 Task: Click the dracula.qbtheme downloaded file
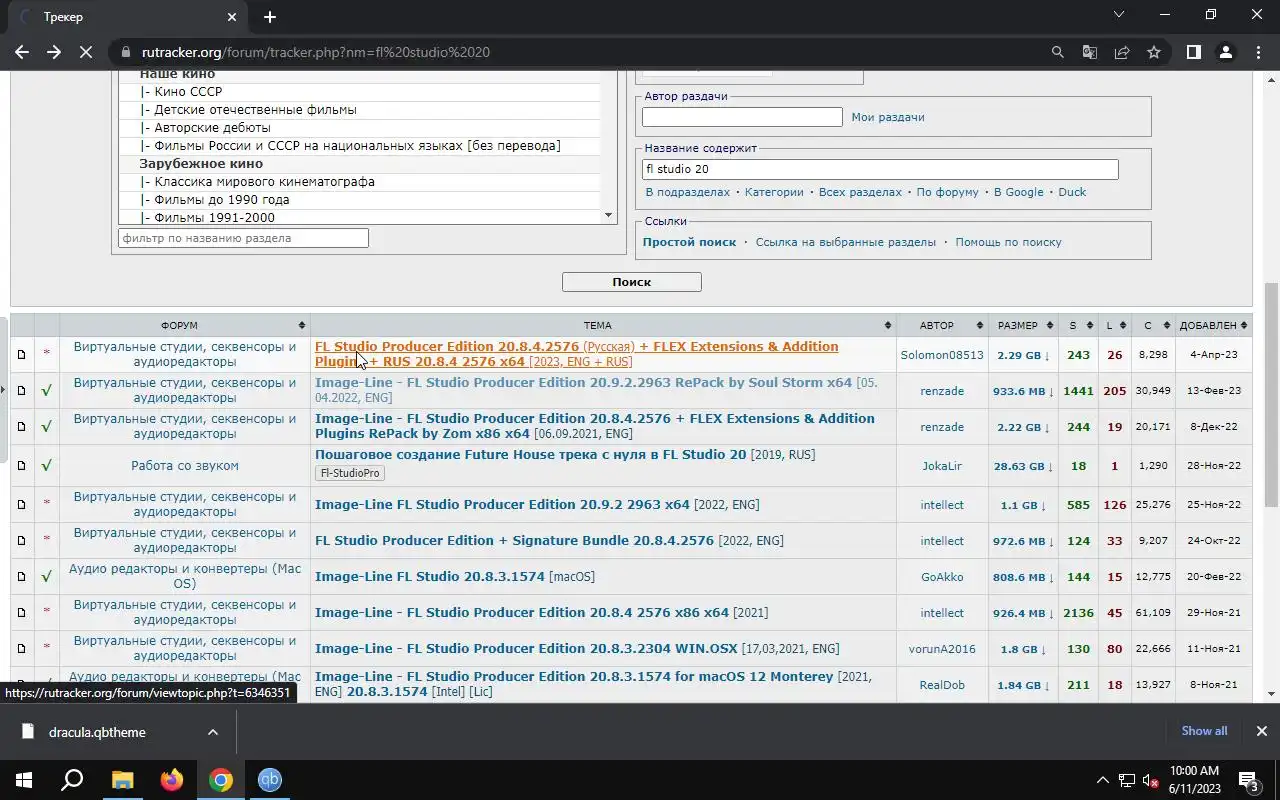coord(97,732)
